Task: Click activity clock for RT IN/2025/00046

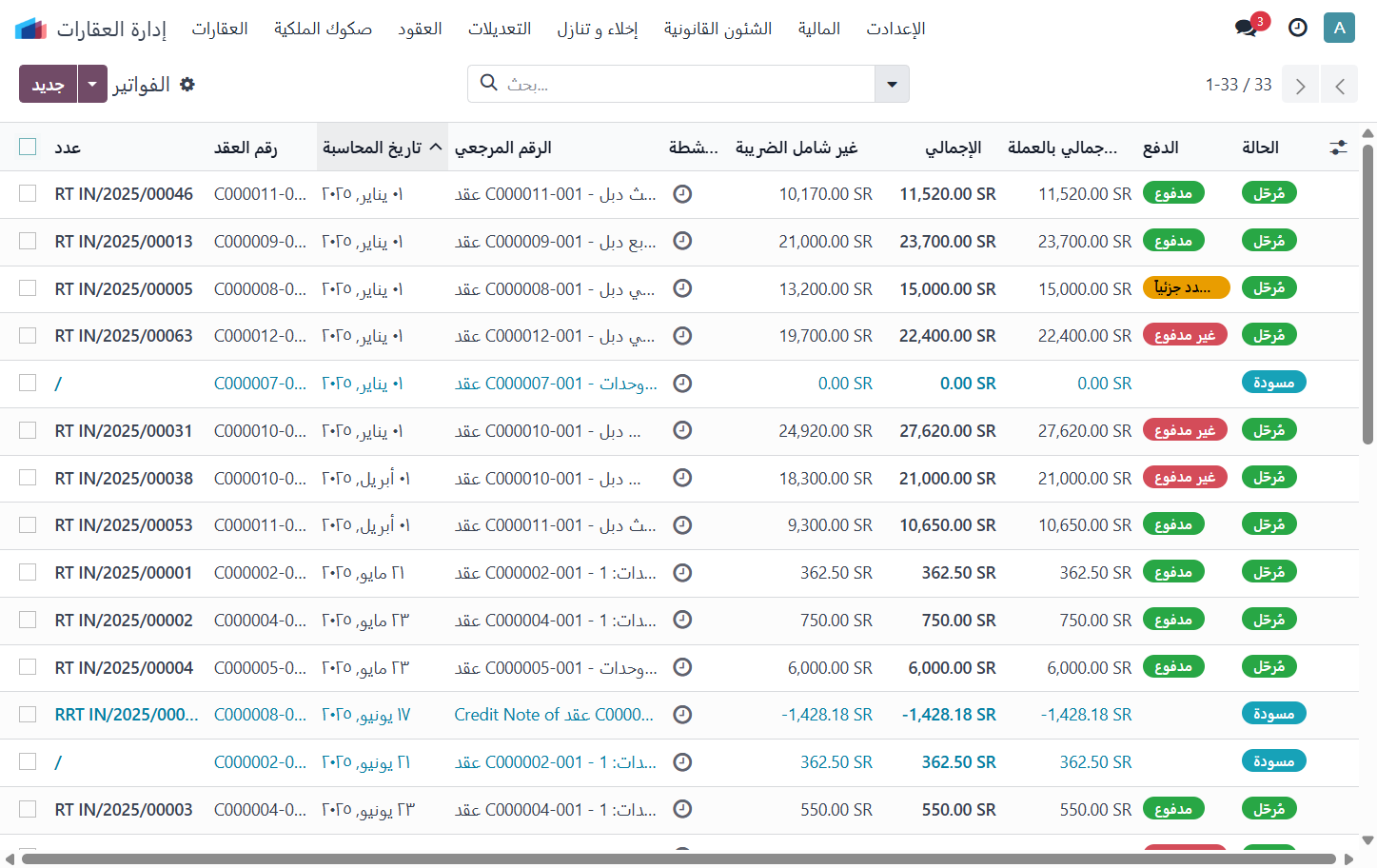Action: point(682,194)
